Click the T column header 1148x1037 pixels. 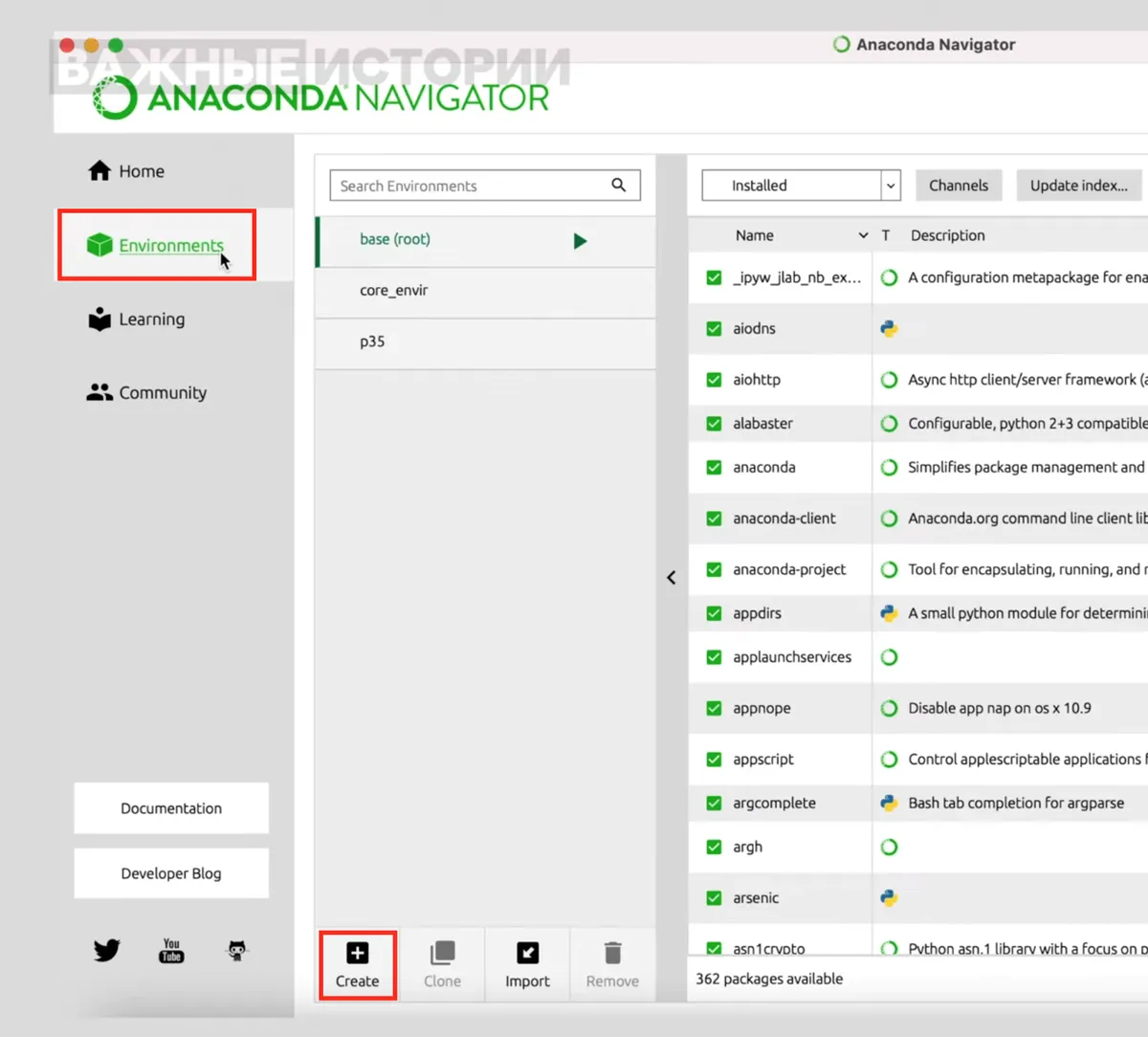886,235
